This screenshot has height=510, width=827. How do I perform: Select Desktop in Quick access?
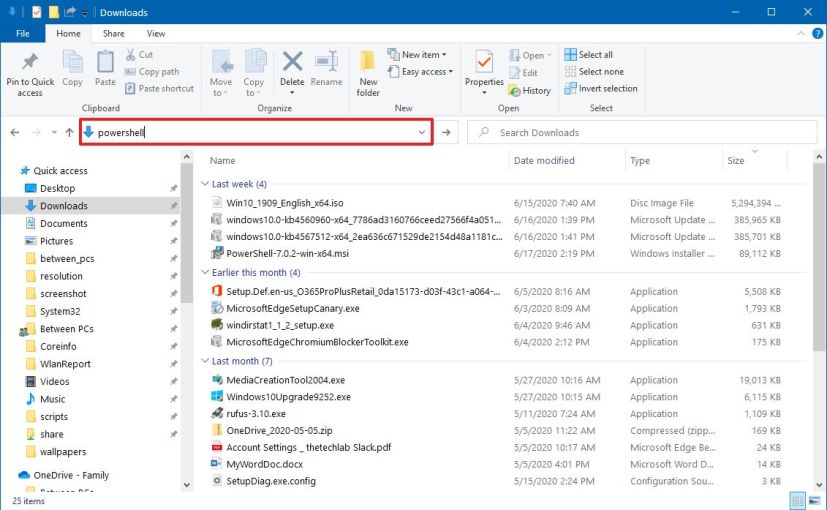click(57, 188)
